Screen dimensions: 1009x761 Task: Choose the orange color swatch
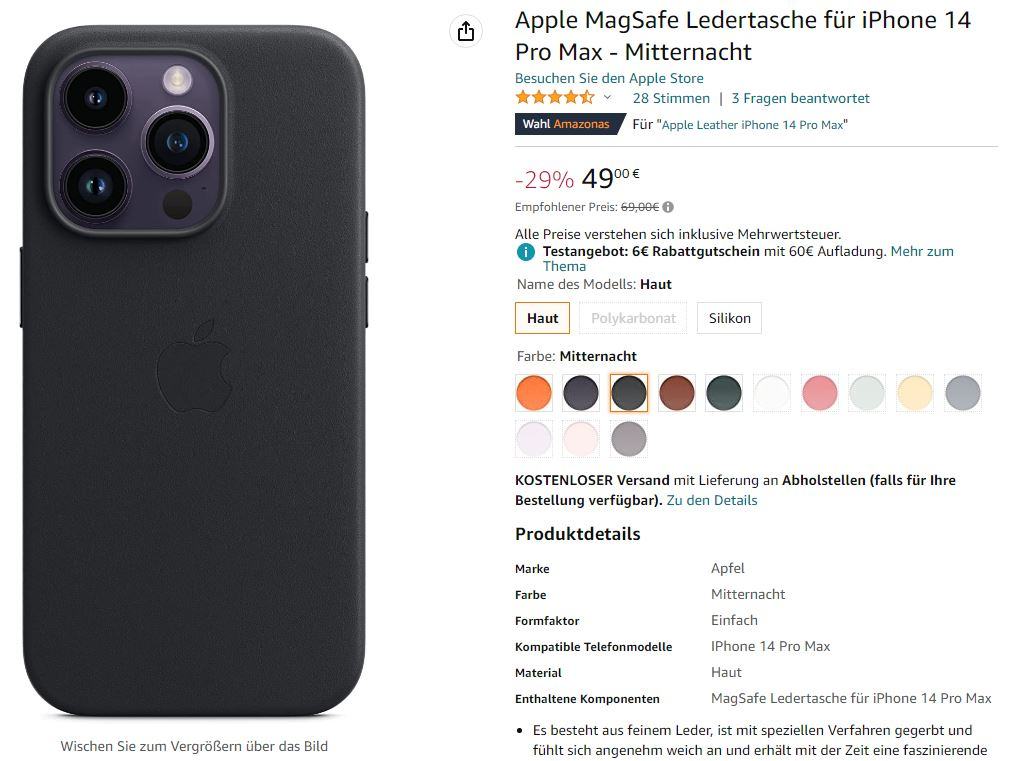point(533,392)
